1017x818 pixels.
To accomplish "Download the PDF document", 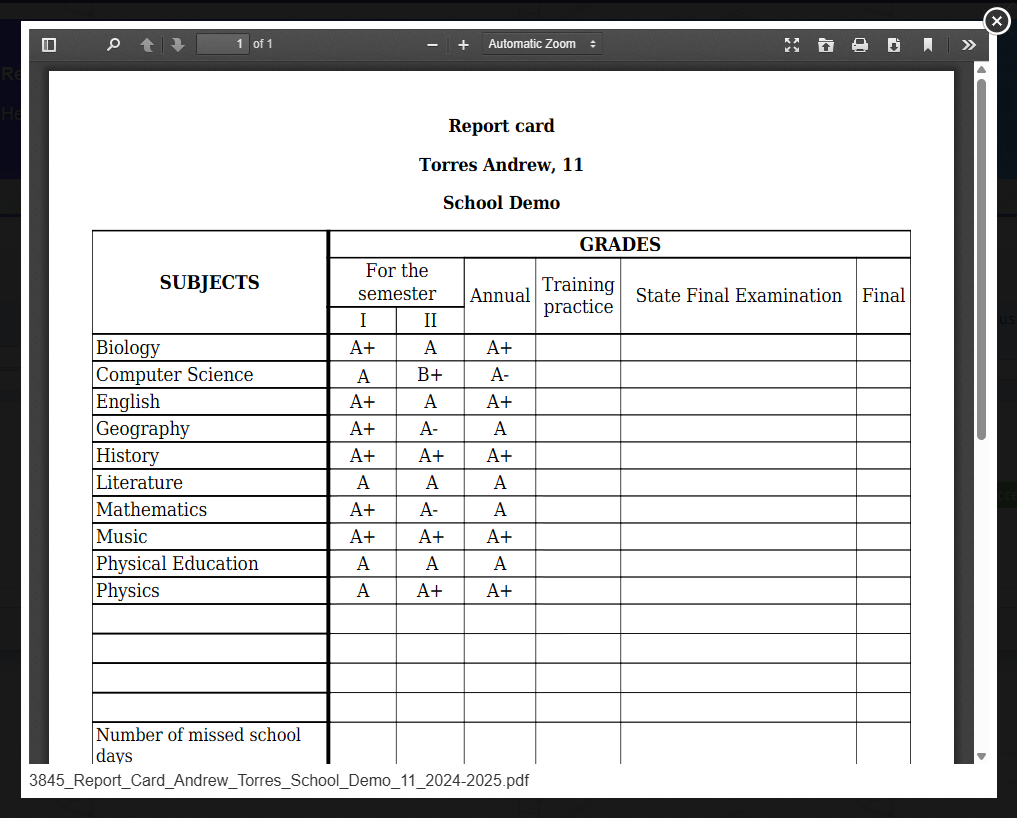I will coord(894,45).
